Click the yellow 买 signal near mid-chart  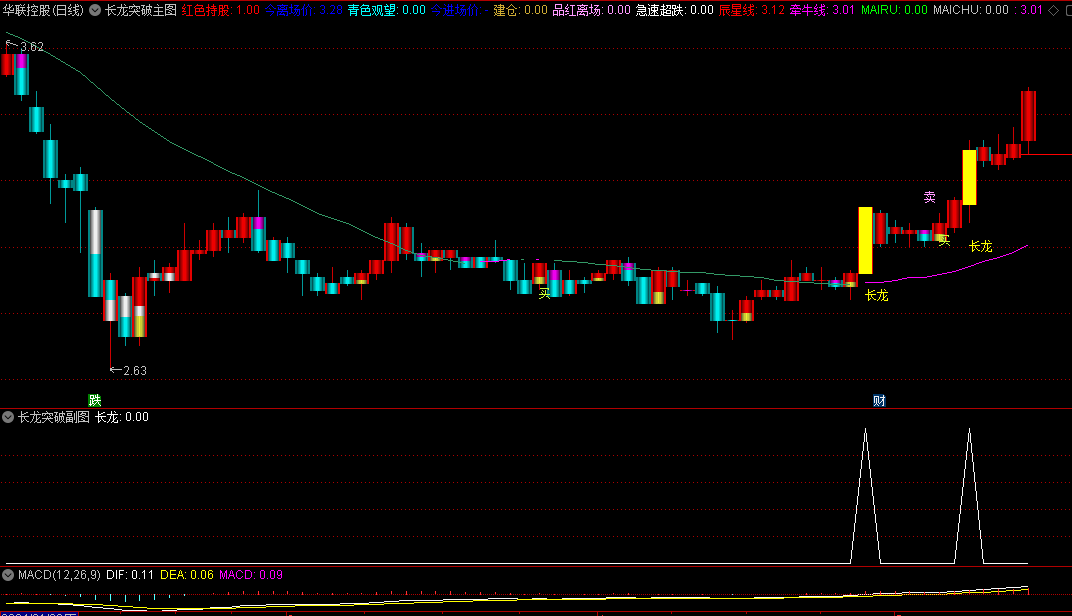coord(544,293)
